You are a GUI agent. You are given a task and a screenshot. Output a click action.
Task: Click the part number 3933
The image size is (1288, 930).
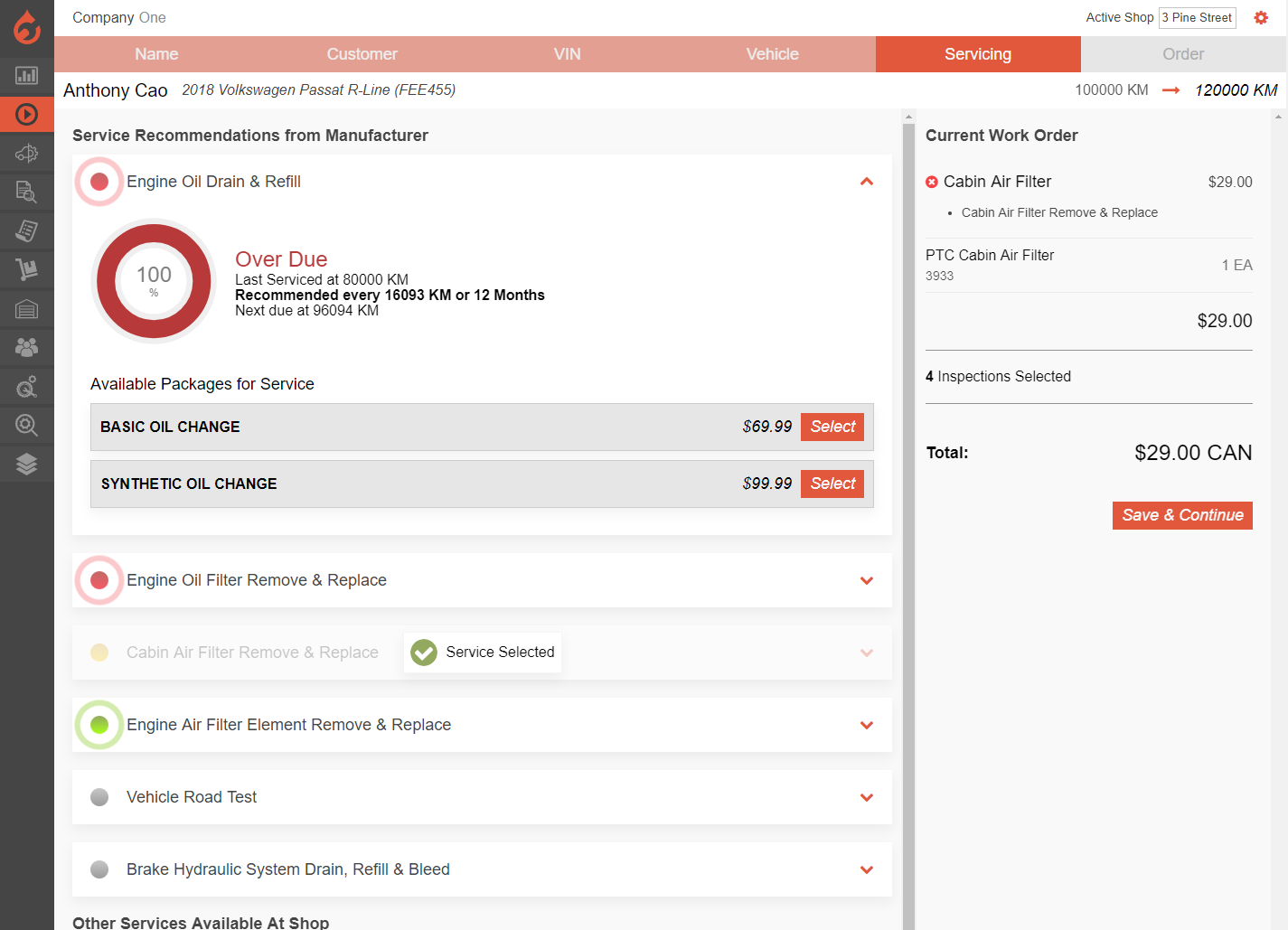click(939, 276)
